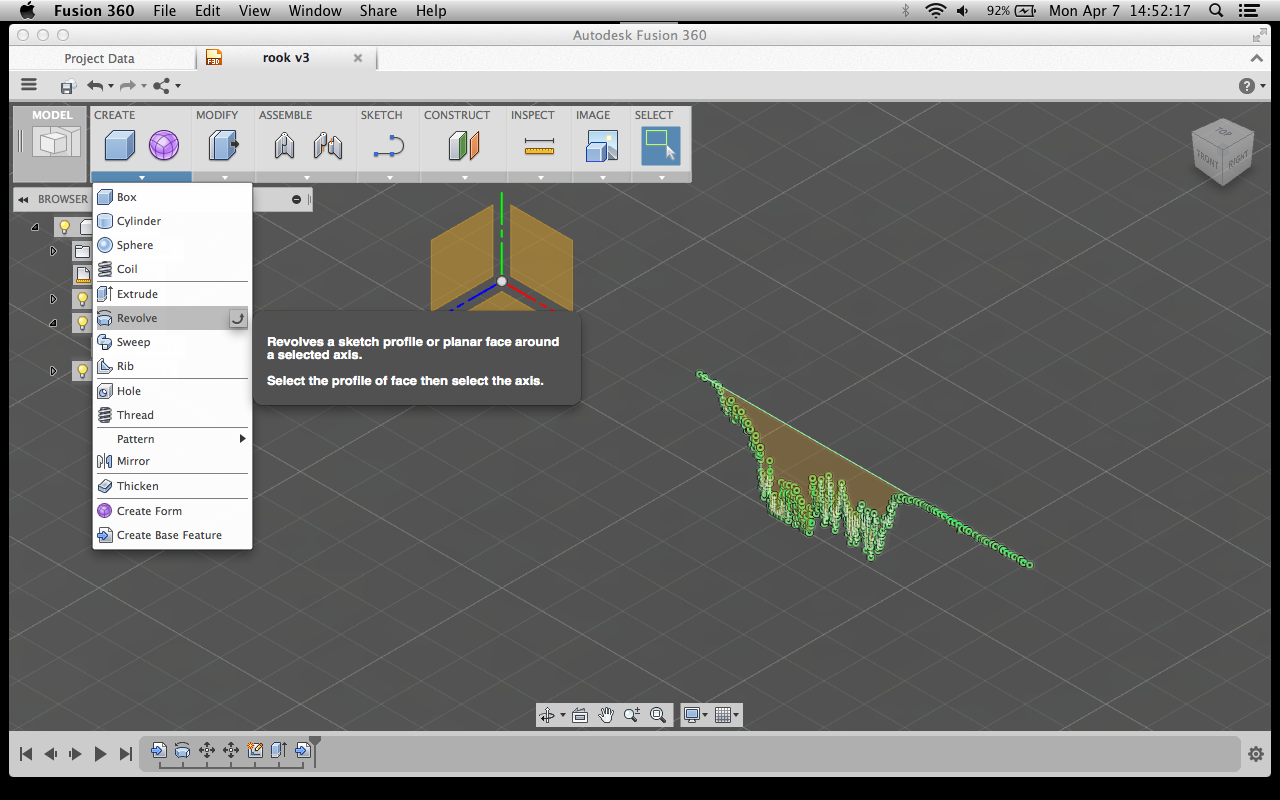1280x800 pixels.
Task: Click the Measure ruler icon under INSPECT
Action: point(539,148)
